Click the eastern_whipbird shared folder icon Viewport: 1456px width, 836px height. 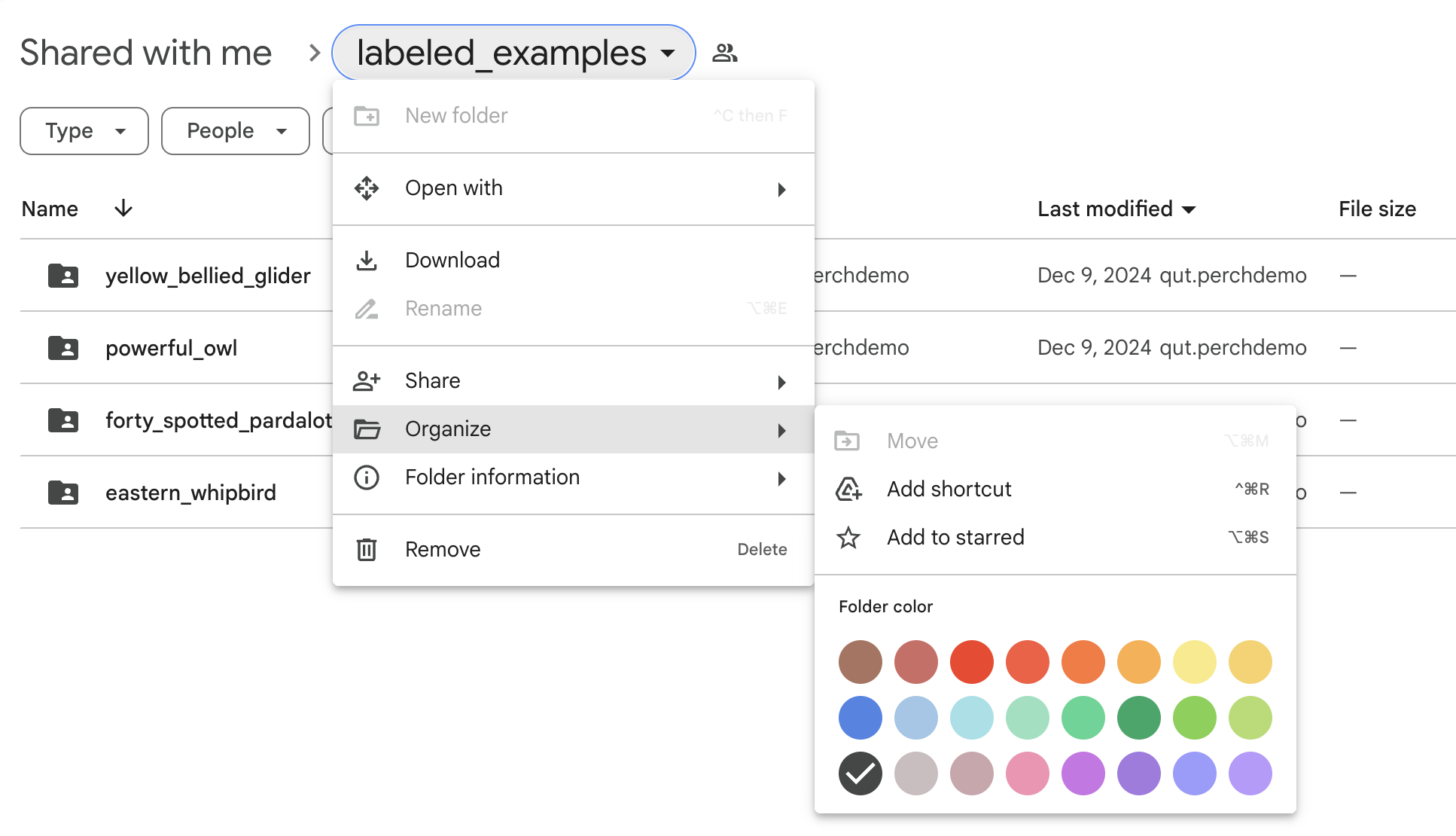[x=63, y=493]
